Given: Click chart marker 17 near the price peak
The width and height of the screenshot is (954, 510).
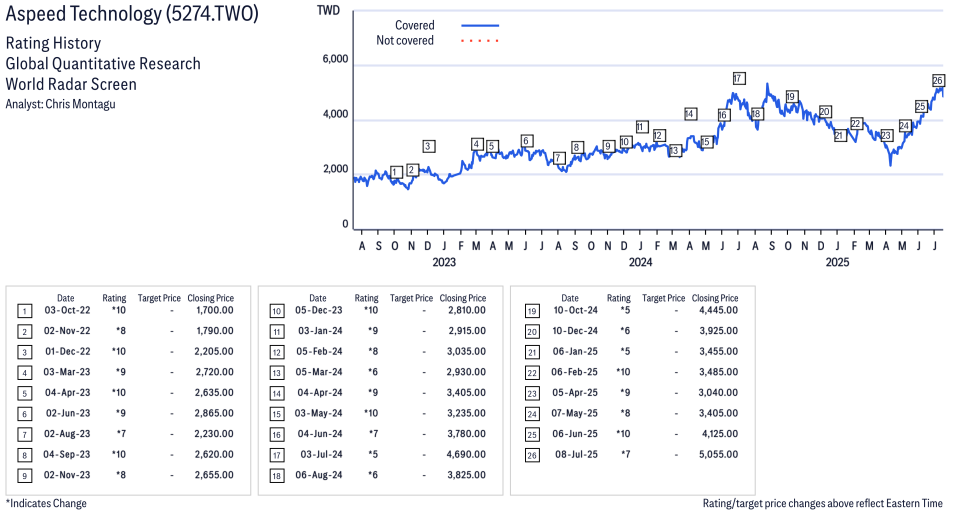Looking at the screenshot, I should pyautogui.click(x=739, y=79).
